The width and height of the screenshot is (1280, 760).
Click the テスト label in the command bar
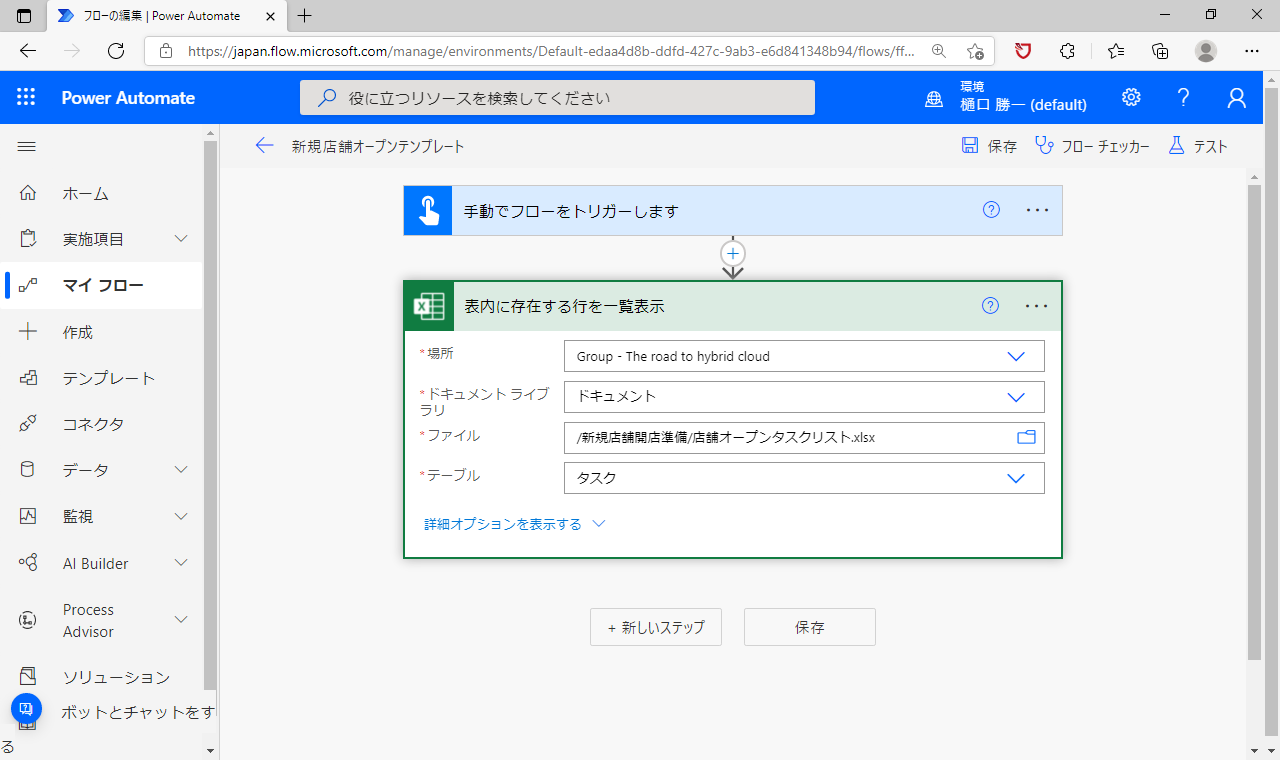1210,147
